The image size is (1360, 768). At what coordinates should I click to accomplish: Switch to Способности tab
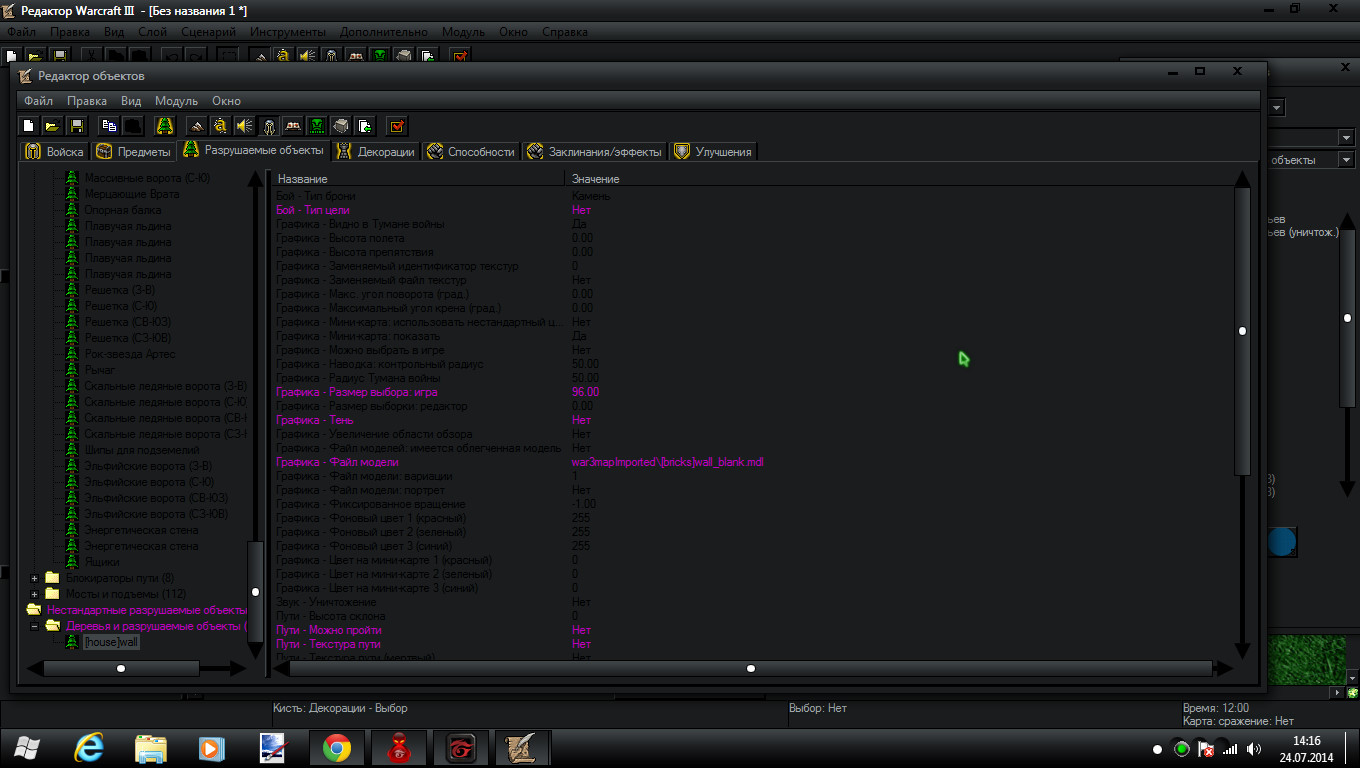[471, 152]
